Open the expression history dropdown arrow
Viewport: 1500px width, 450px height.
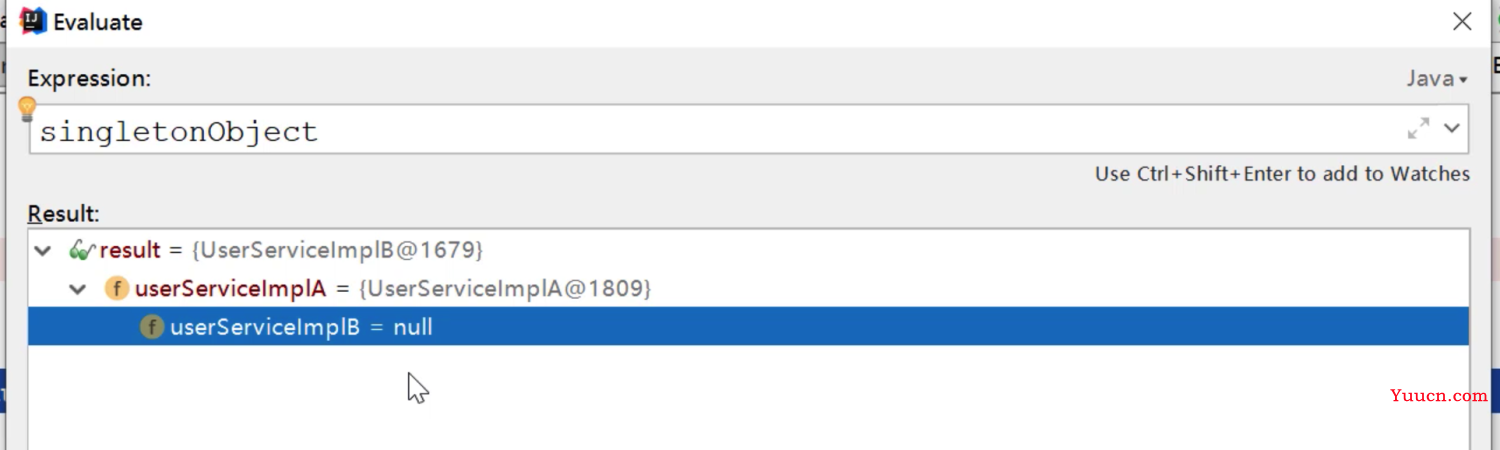[1452, 128]
